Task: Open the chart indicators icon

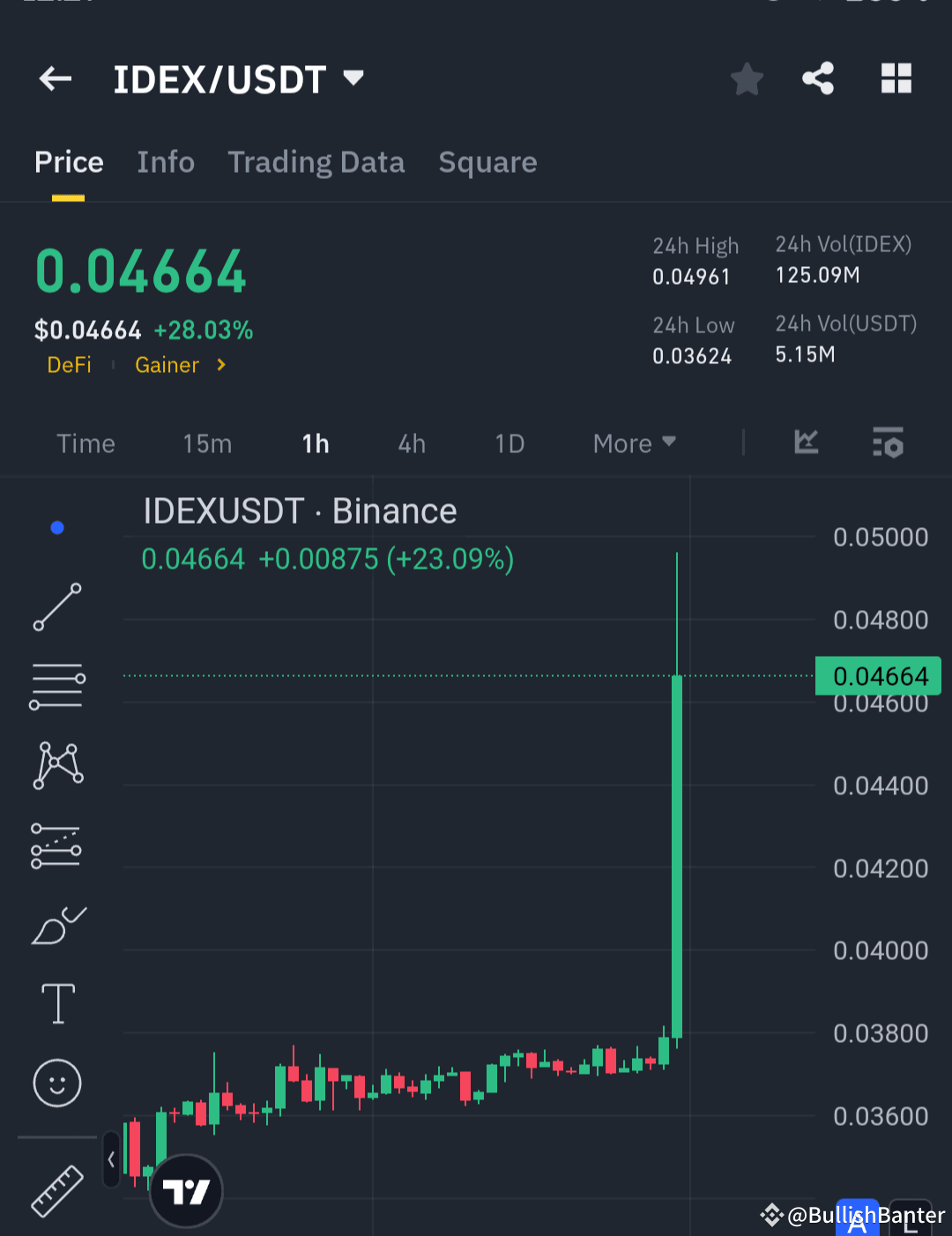Action: tap(805, 443)
